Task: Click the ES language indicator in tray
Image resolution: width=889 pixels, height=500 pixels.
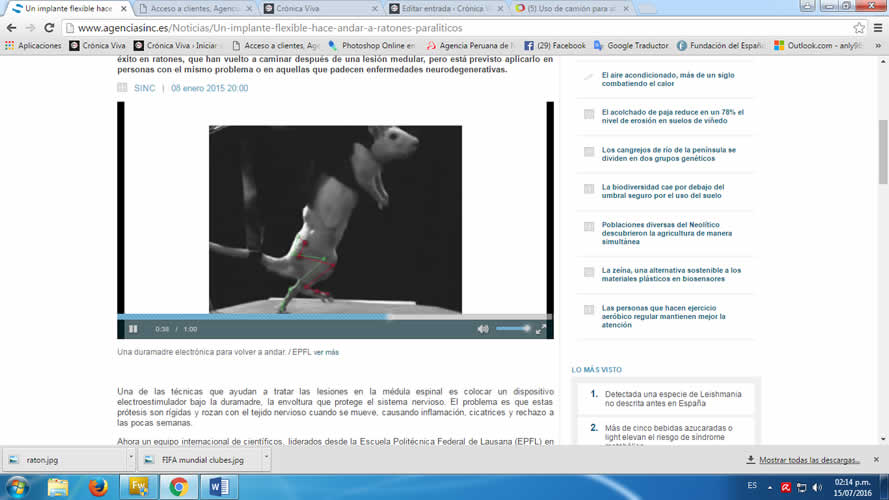Action: [x=752, y=486]
